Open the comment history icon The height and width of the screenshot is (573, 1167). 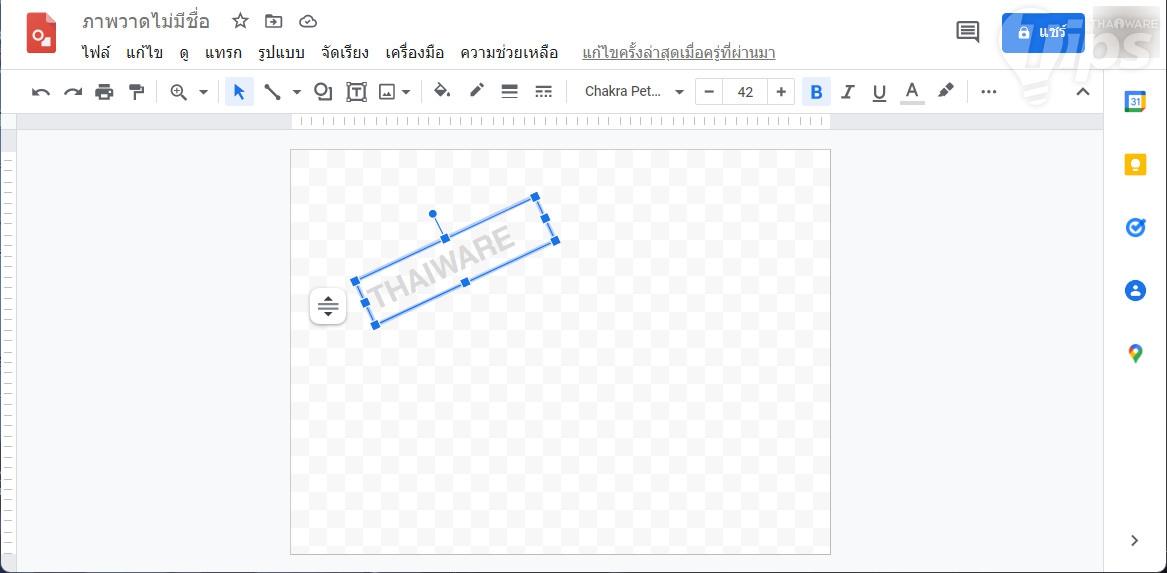tap(968, 32)
